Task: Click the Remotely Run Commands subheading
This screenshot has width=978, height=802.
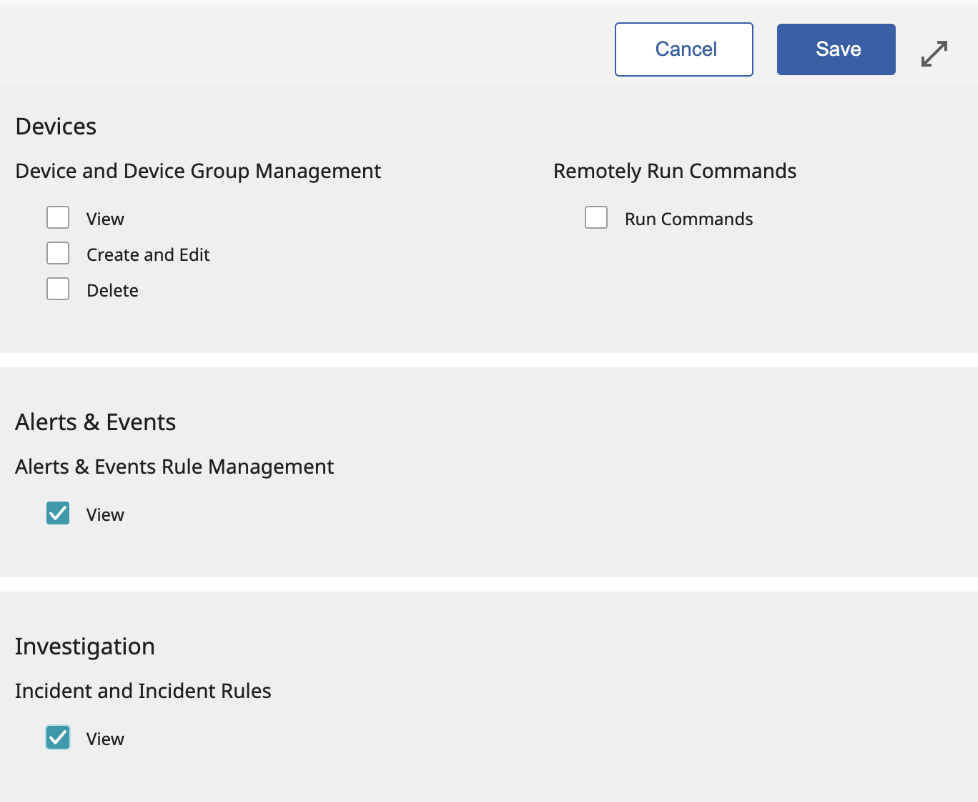Action: (675, 171)
